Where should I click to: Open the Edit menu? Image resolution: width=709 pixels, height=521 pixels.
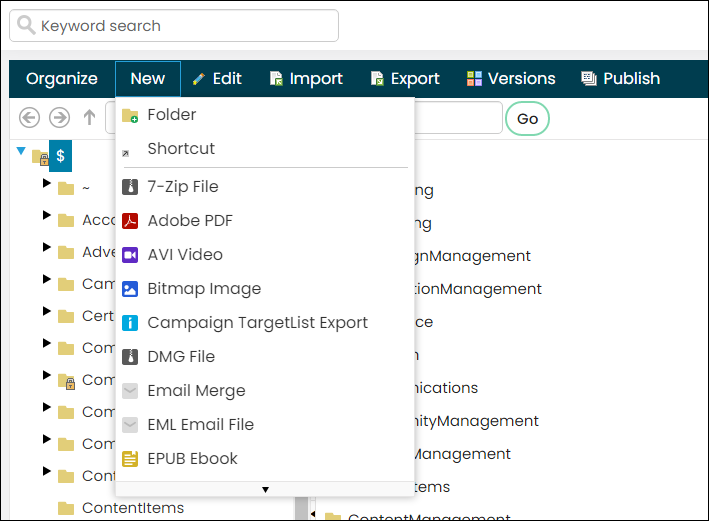point(217,79)
